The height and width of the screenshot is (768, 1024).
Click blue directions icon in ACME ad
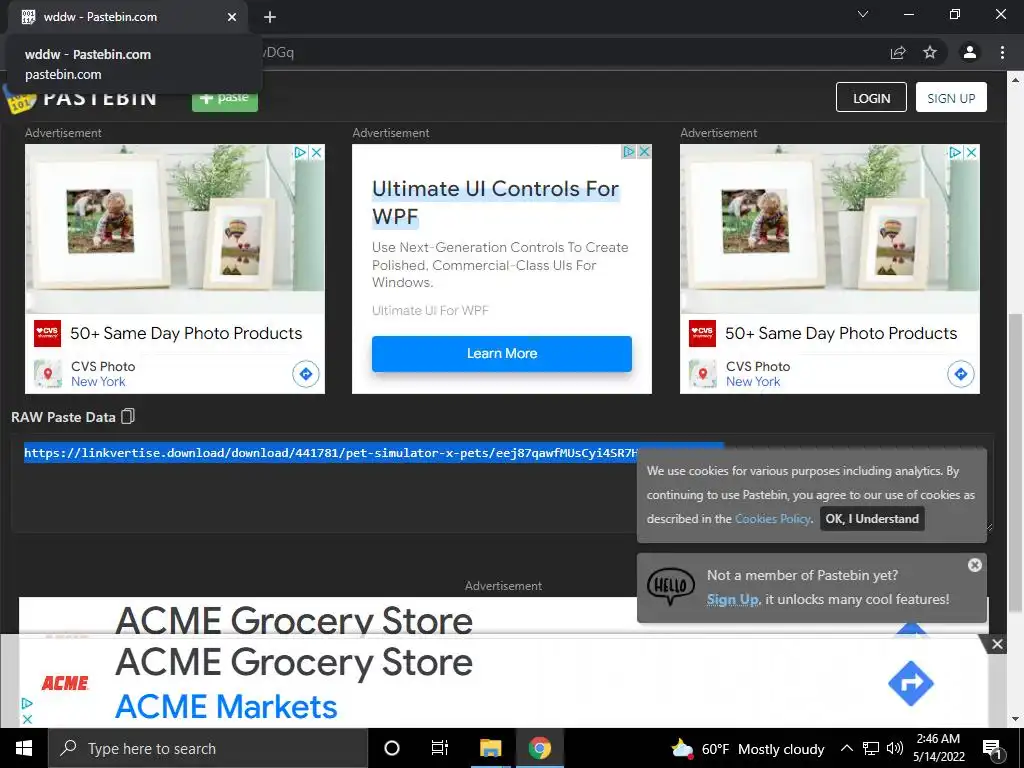pos(911,683)
